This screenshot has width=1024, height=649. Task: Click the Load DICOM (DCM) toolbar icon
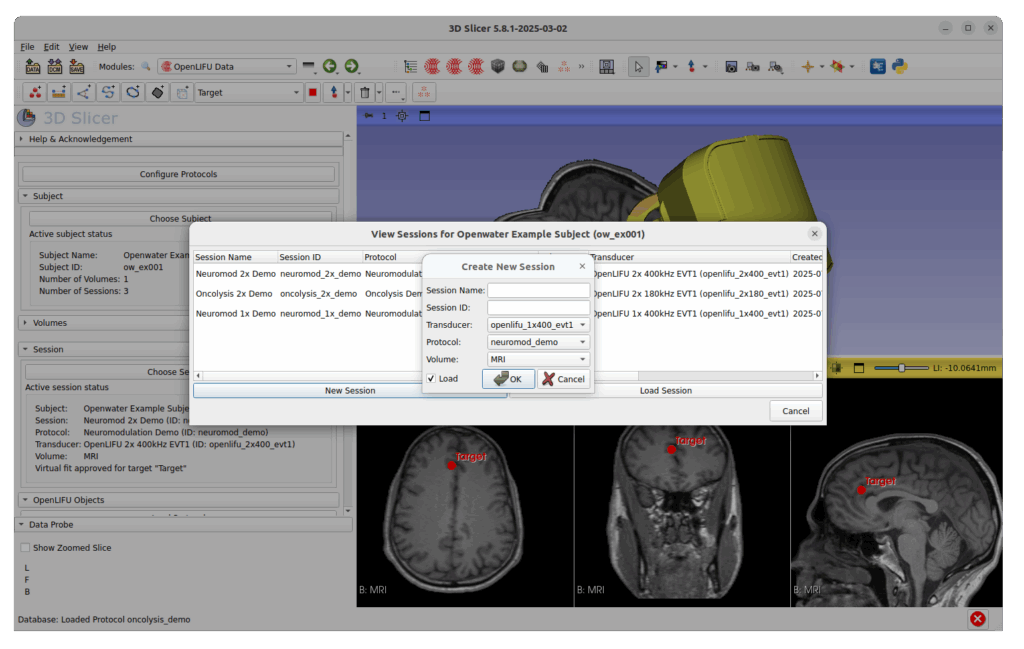tap(55, 67)
